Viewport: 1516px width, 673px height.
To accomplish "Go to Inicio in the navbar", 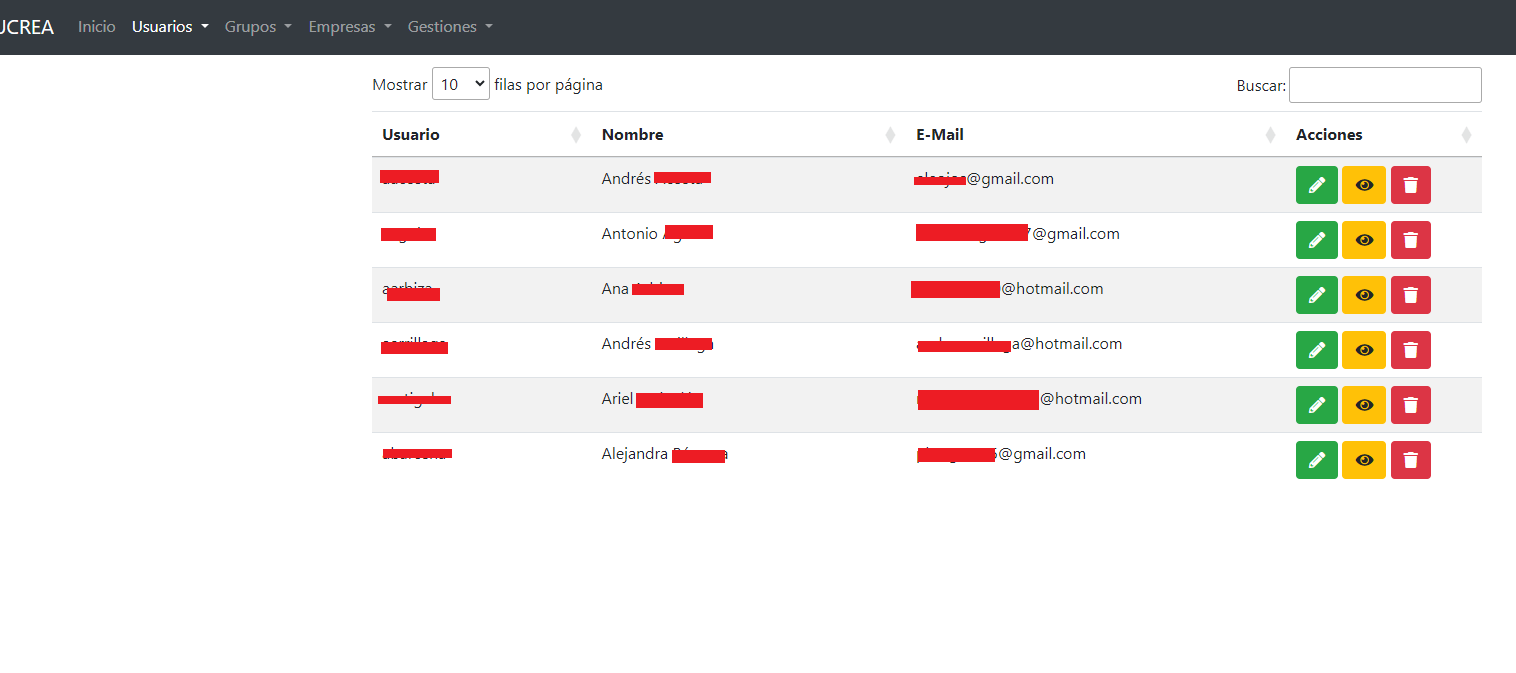I will point(97,27).
